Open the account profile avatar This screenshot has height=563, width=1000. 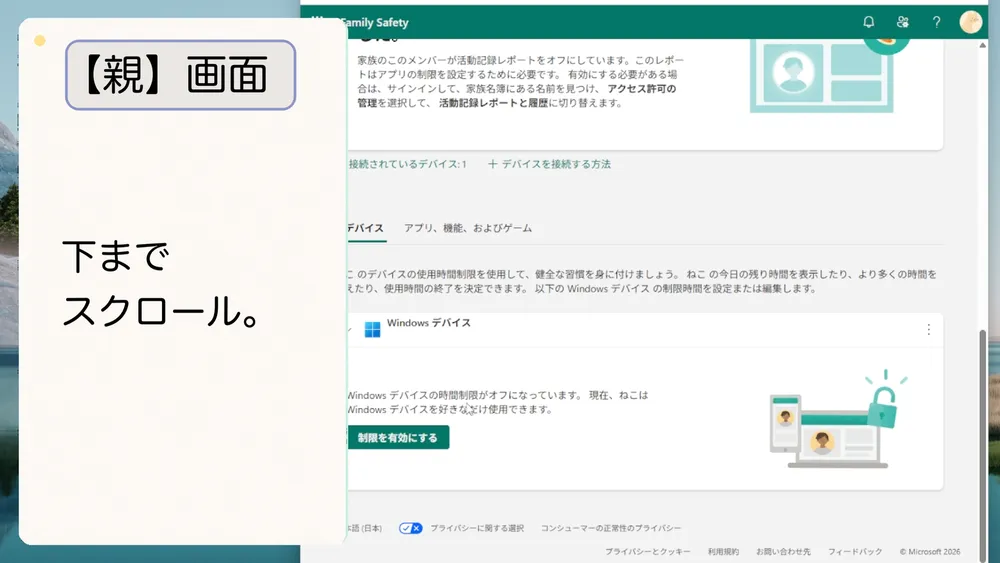pos(971,22)
